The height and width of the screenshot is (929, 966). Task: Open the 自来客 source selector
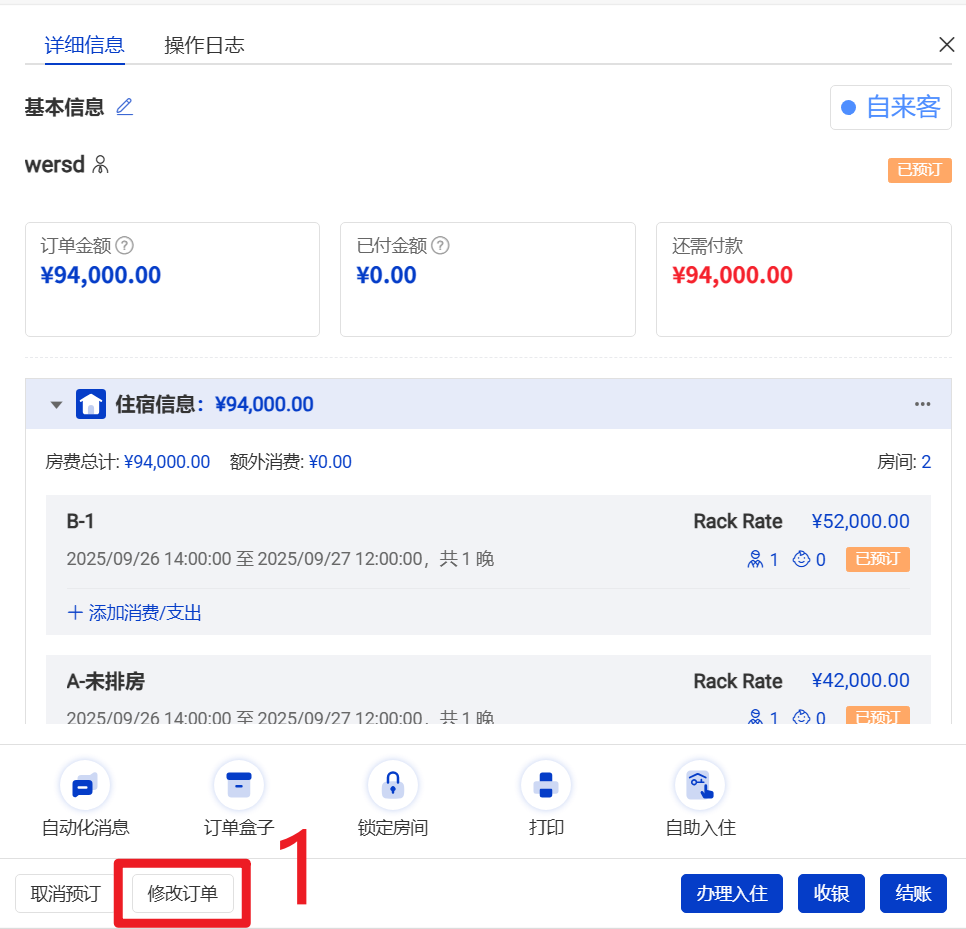890,108
